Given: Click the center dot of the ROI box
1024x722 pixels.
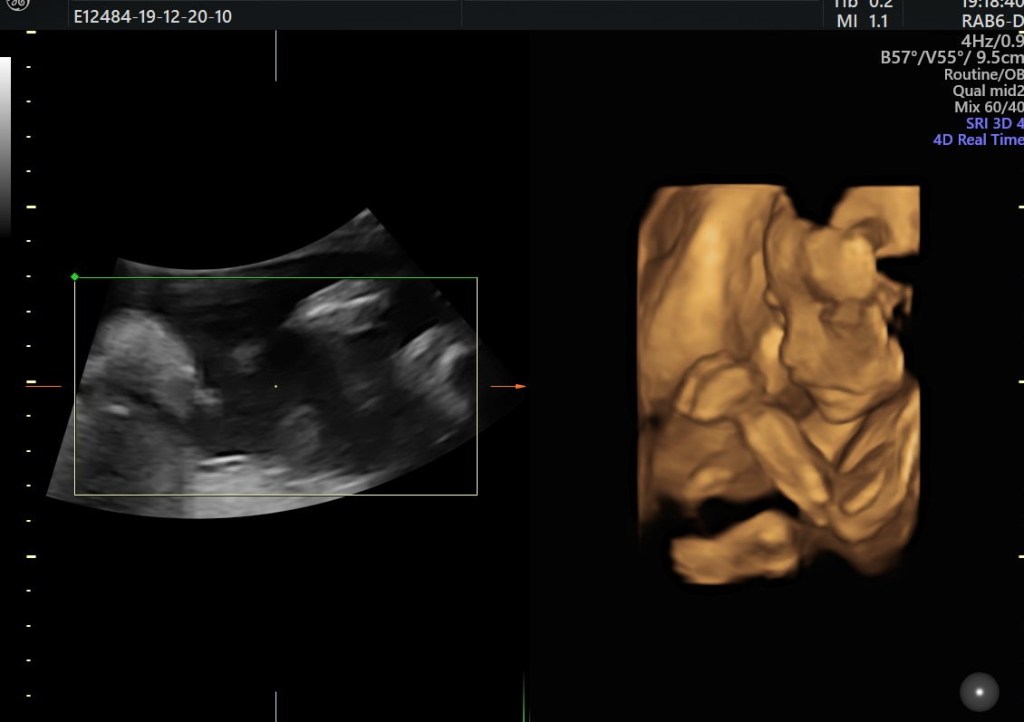Looking at the screenshot, I should (276, 386).
